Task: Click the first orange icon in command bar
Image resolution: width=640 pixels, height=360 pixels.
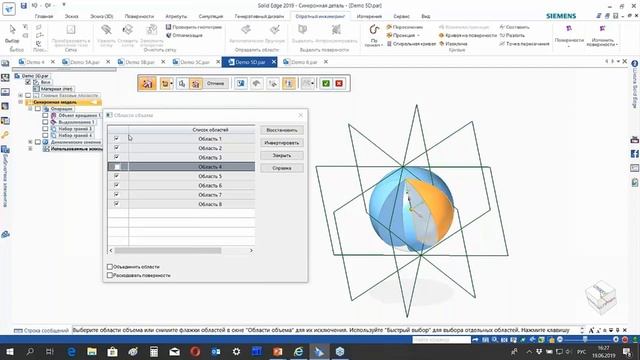Action: click(147, 84)
